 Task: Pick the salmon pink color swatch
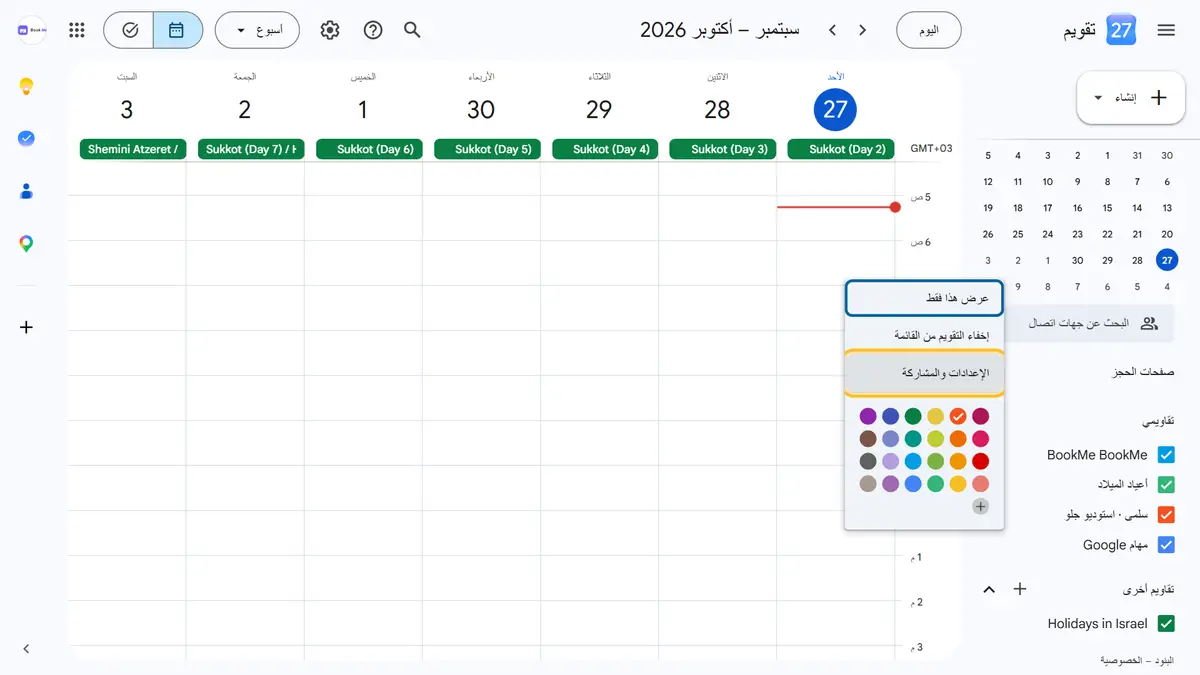coord(981,484)
